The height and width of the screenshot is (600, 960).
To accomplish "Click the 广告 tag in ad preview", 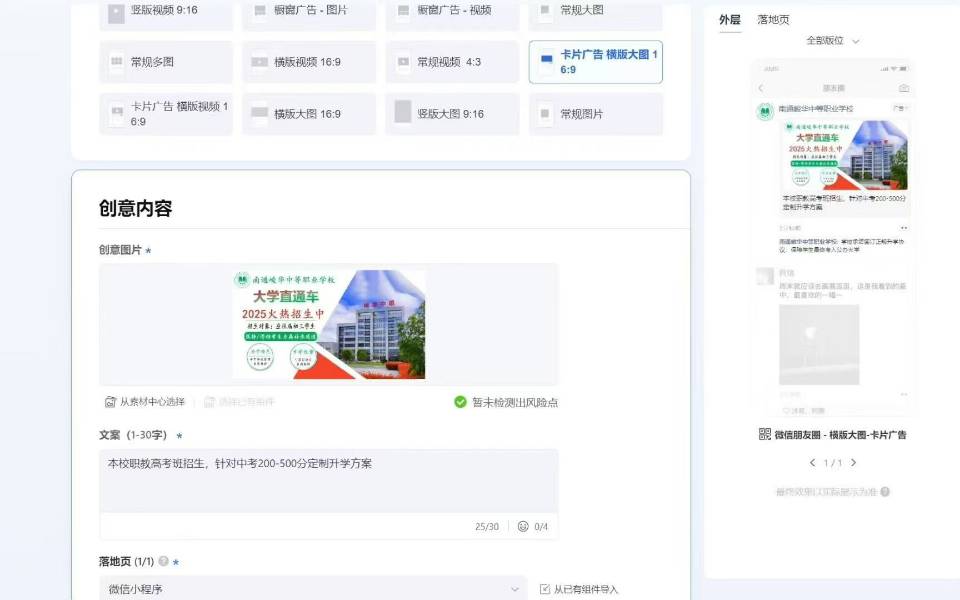I will pyautogui.click(x=899, y=108).
